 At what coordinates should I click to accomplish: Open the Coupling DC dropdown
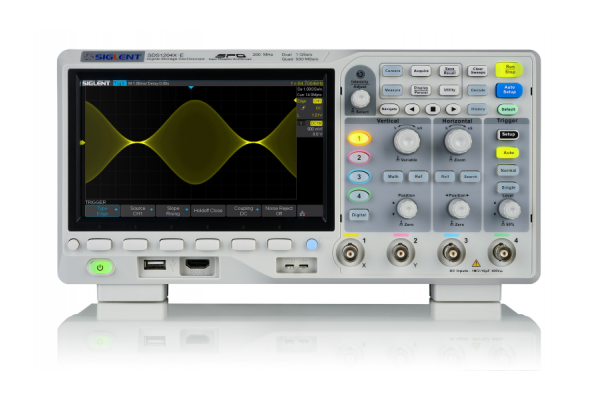243,211
